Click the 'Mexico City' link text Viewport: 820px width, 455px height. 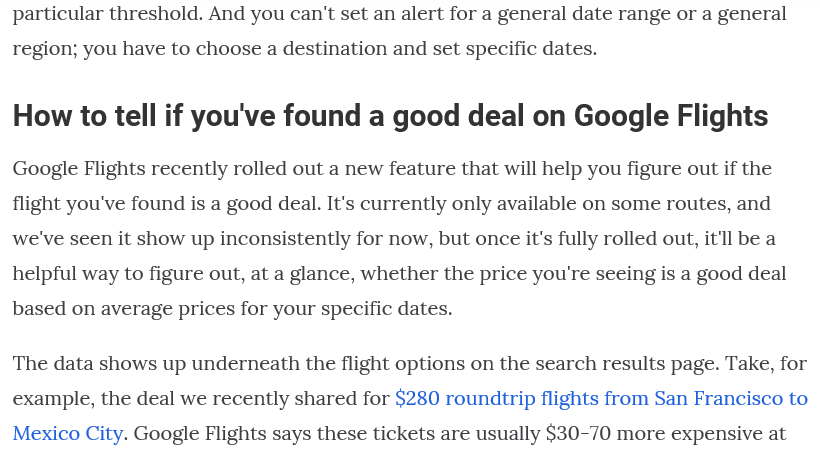pyautogui.click(x=68, y=434)
